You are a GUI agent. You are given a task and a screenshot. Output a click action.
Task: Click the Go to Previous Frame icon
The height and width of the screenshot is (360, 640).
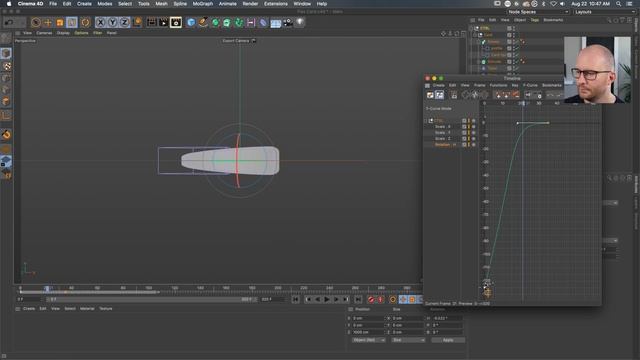[318, 300]
